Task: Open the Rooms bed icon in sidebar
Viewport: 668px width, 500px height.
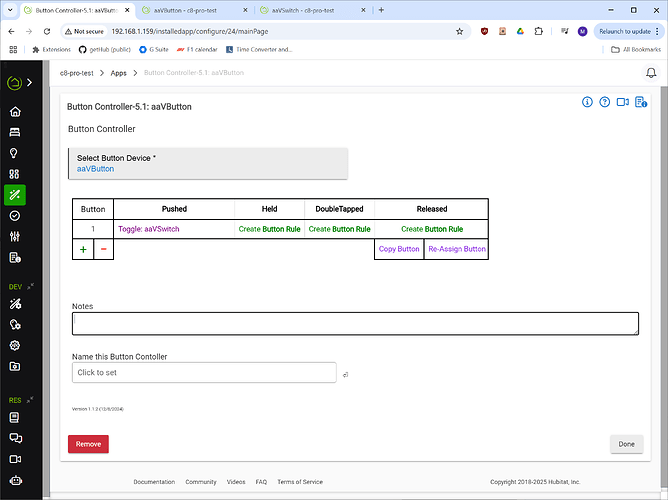Action: (x=15, y=132)
